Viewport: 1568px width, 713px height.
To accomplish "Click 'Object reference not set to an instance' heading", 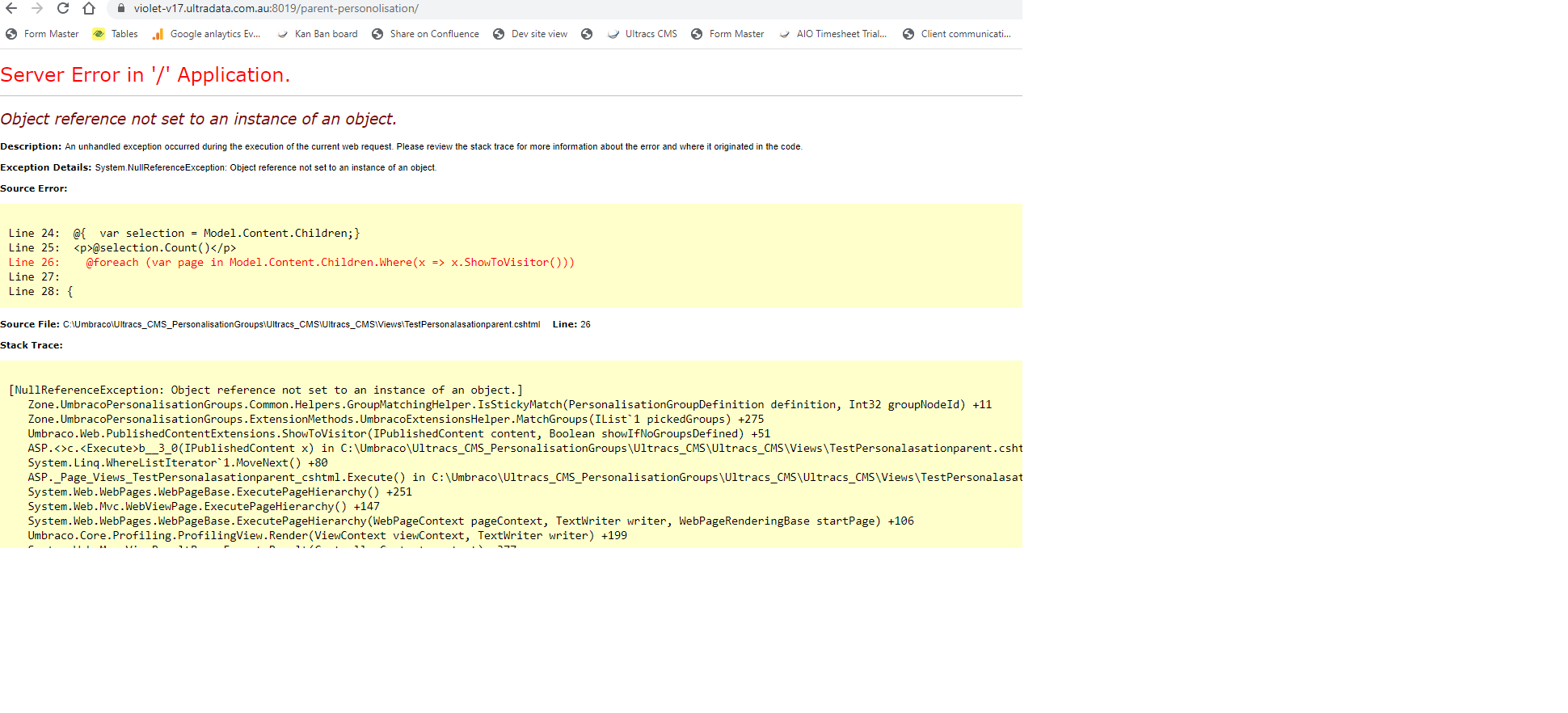I will (198, 119).
